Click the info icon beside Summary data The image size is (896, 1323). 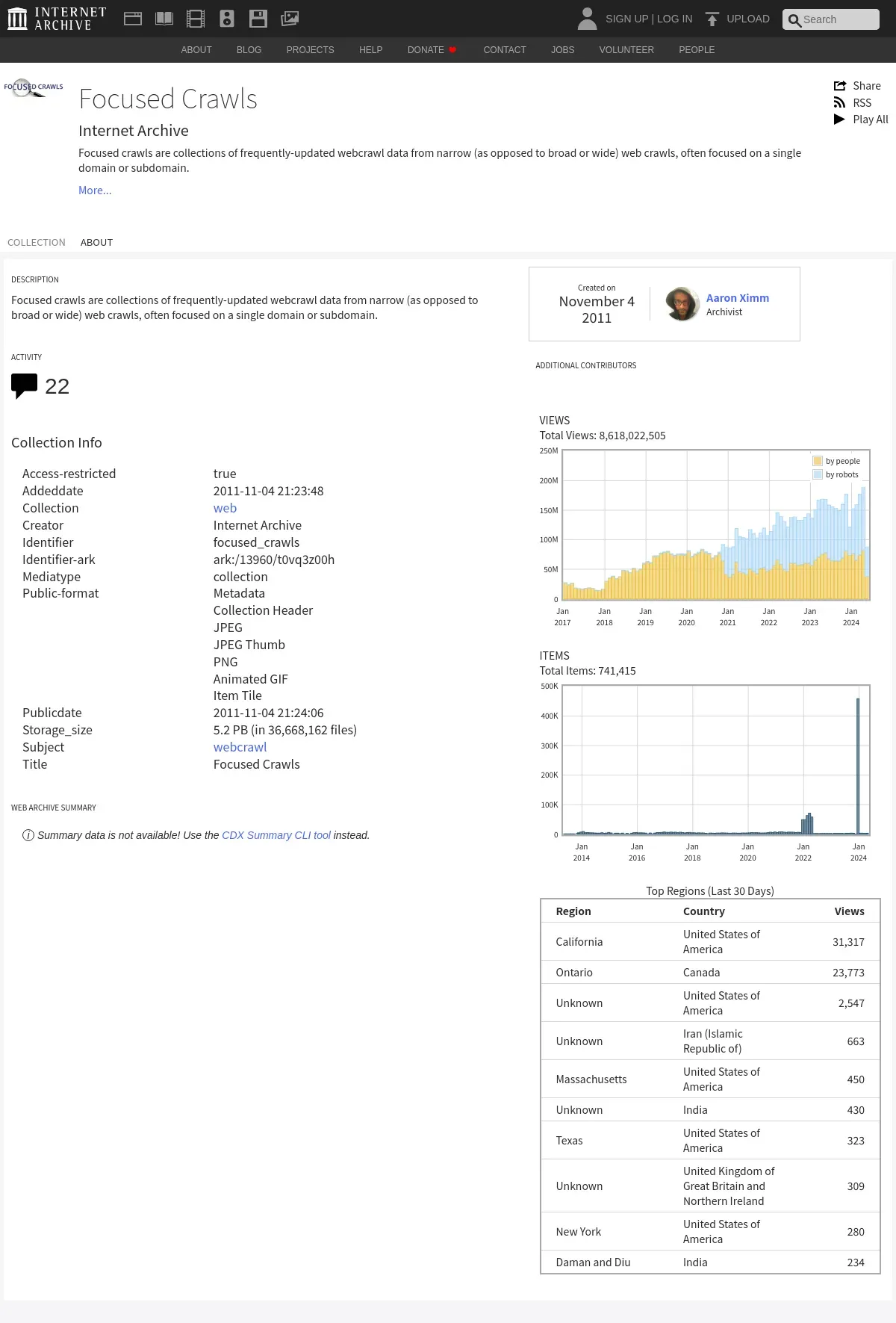pos(28,835)
